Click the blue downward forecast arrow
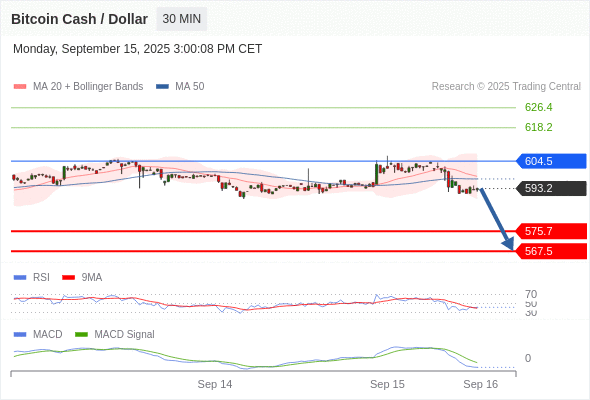This screenshot has width=590, height=400. click(x=497, y=219)
